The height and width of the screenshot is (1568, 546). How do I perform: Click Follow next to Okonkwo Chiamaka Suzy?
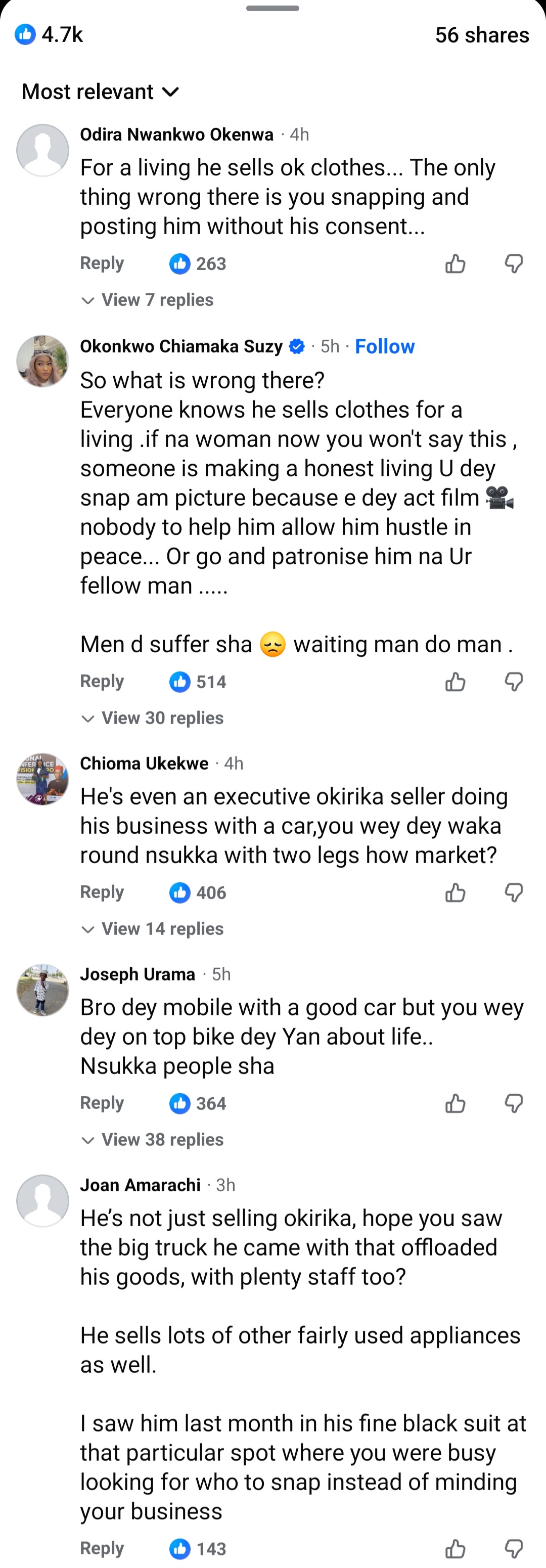point(385,346)
